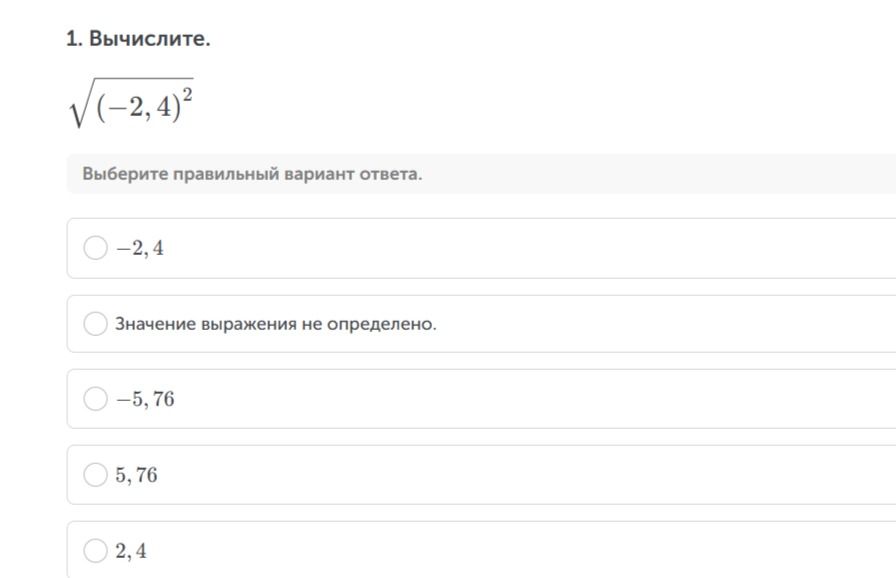Click the "Значение выражения не определено." label
Viewport: 896px width, 578px height.
click(x=276, y=324)
